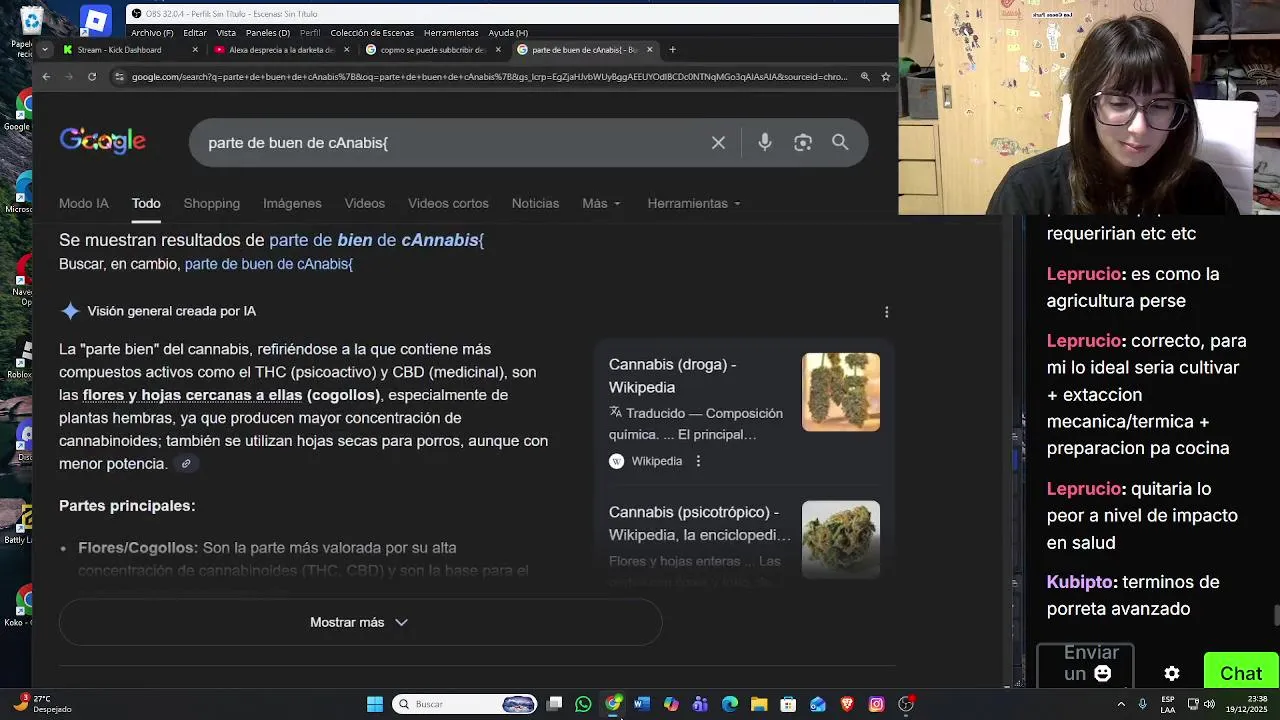Click the Windows taskbar Buscar search box
The height and width of the screenshot is (720, 1280).
pos(465,704)
